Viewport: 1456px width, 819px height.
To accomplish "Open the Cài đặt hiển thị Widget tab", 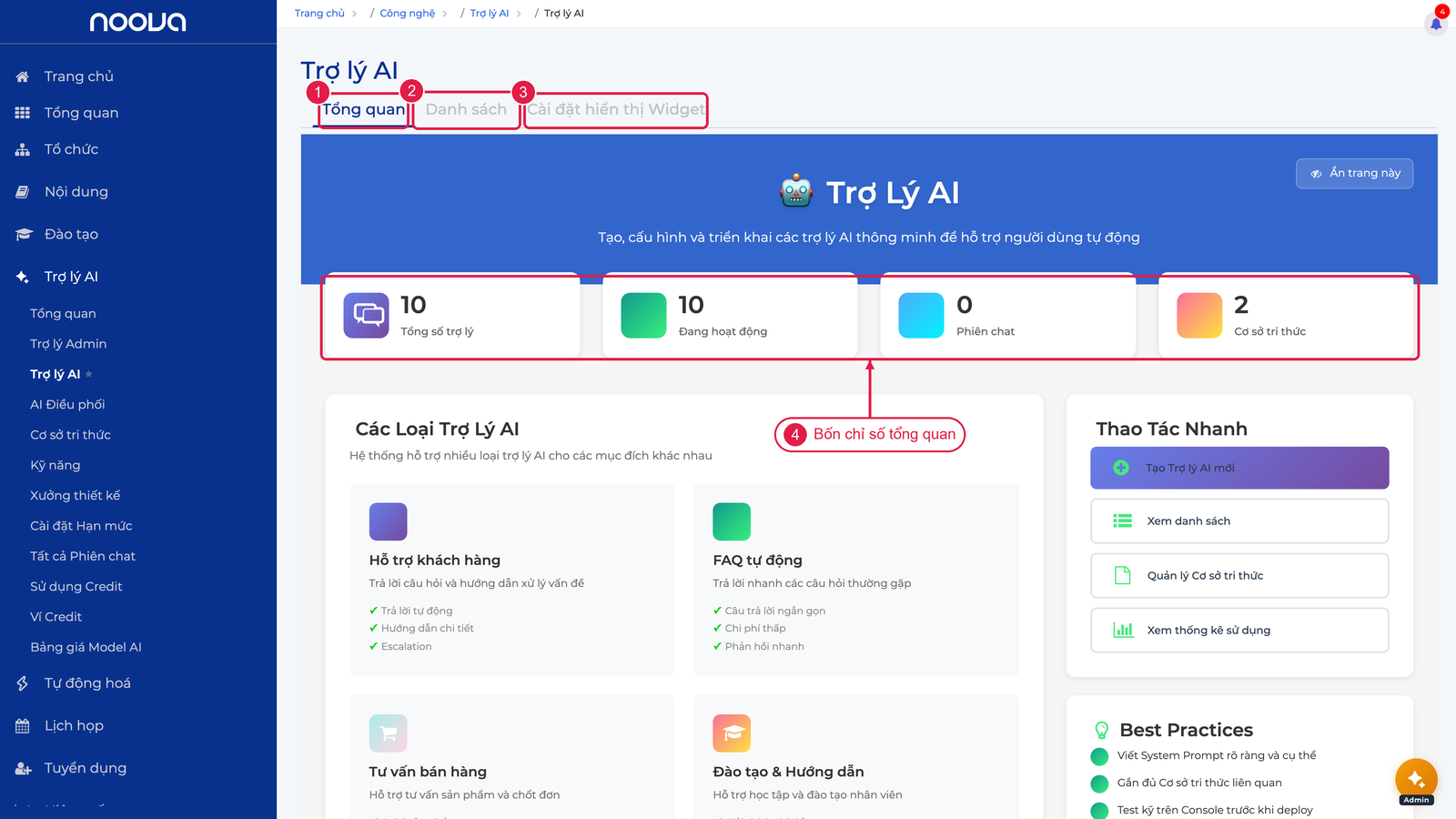I will click(x=616, y=109).
